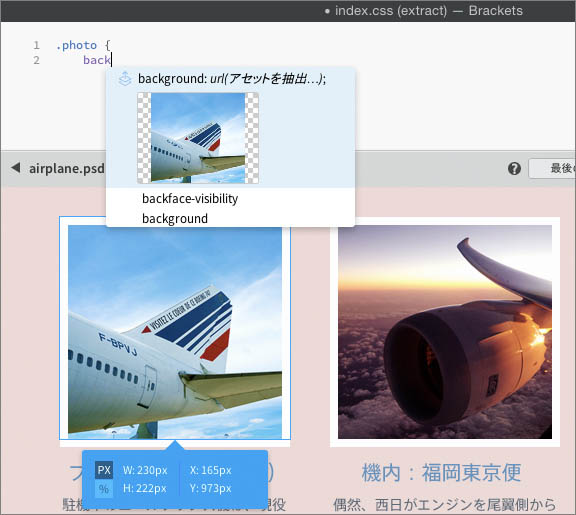Select background url extract asset suggestion
This screenshot has width=576, height=515.
click(x=231, y=127)
